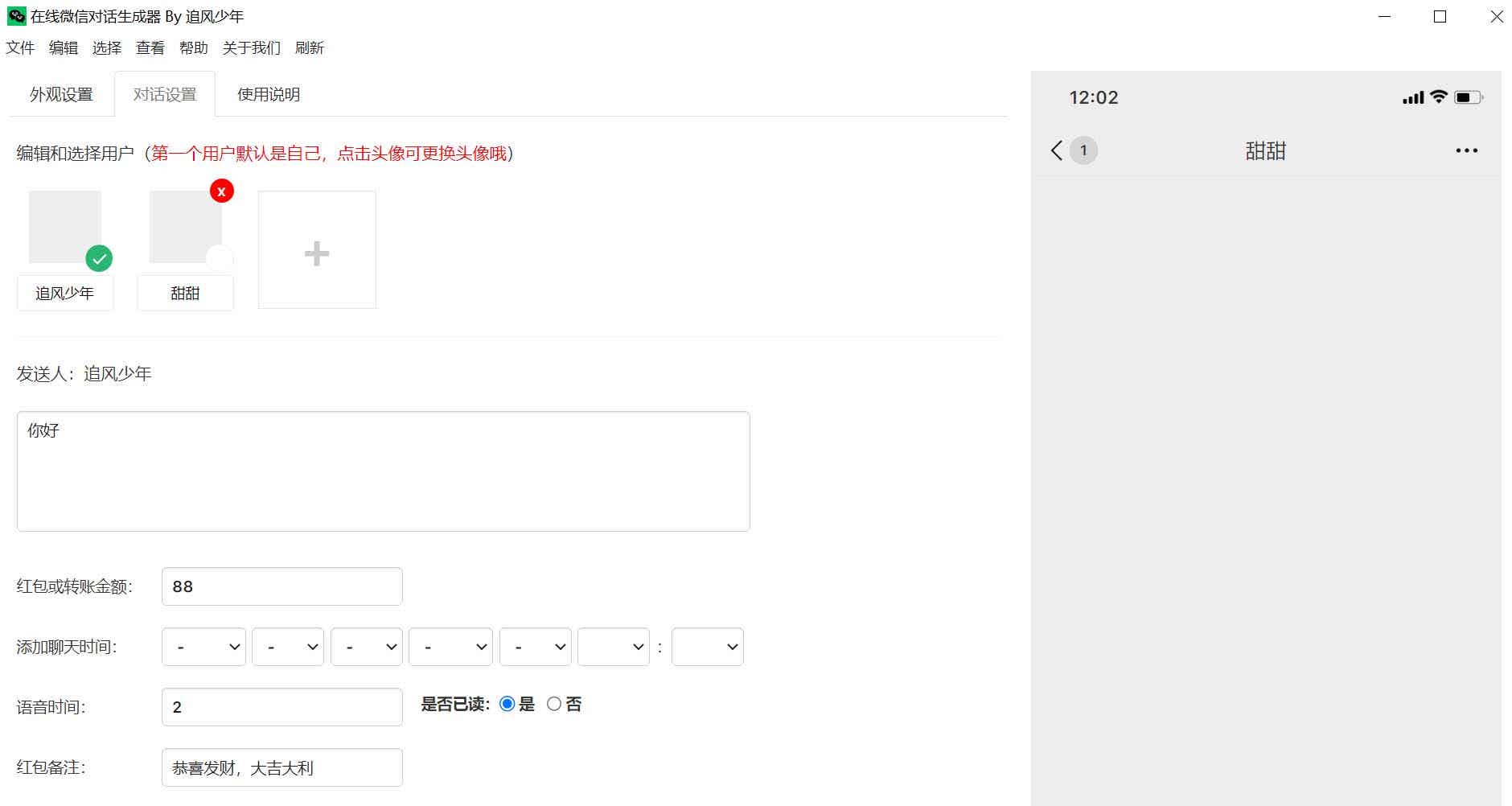Switch to the 外观设置 tab
The height and width of the screenshot is (806, 1512).
pos(62,94)
